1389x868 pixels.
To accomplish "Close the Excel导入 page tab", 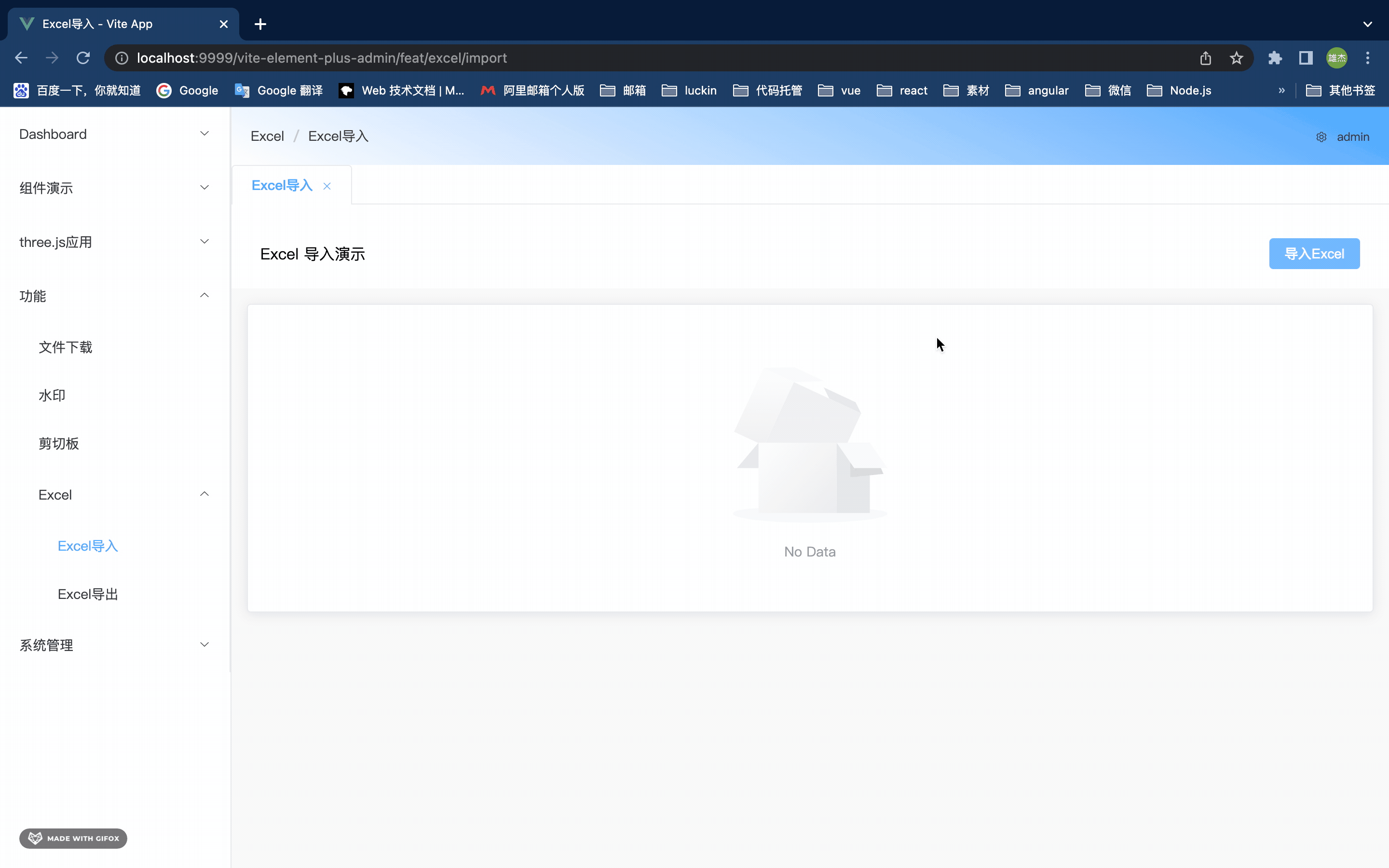I will point(327,186).
